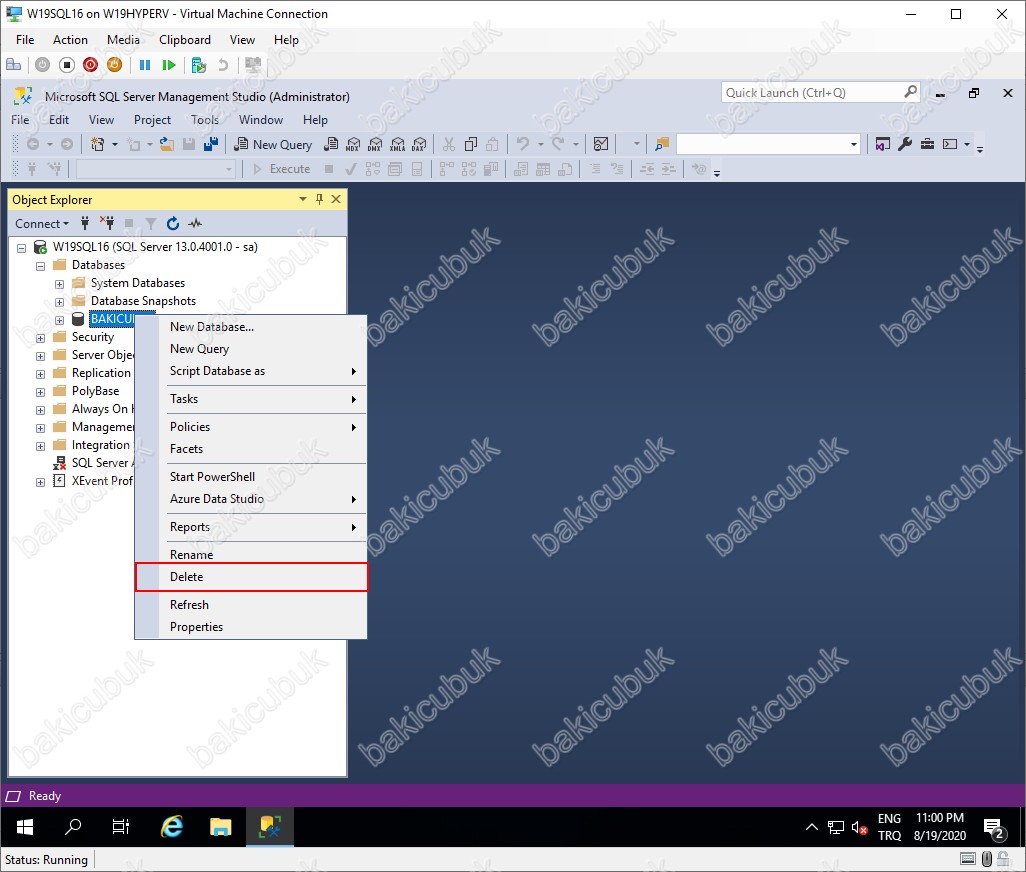Click the Find in Files icon
Screen dimensions: 1026x872
pos(662,144)
